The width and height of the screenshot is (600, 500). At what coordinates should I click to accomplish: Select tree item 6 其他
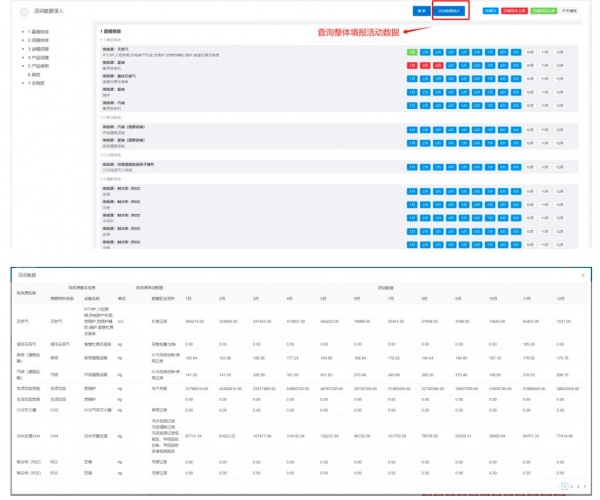34,75
